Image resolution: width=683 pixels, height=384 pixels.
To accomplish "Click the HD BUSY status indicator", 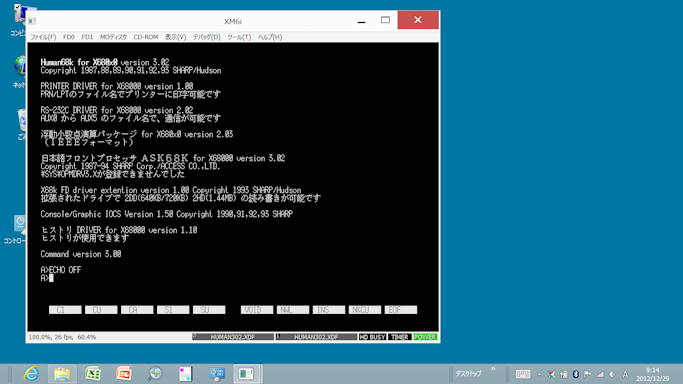I will pyautogui.click(x=372, y=337).
